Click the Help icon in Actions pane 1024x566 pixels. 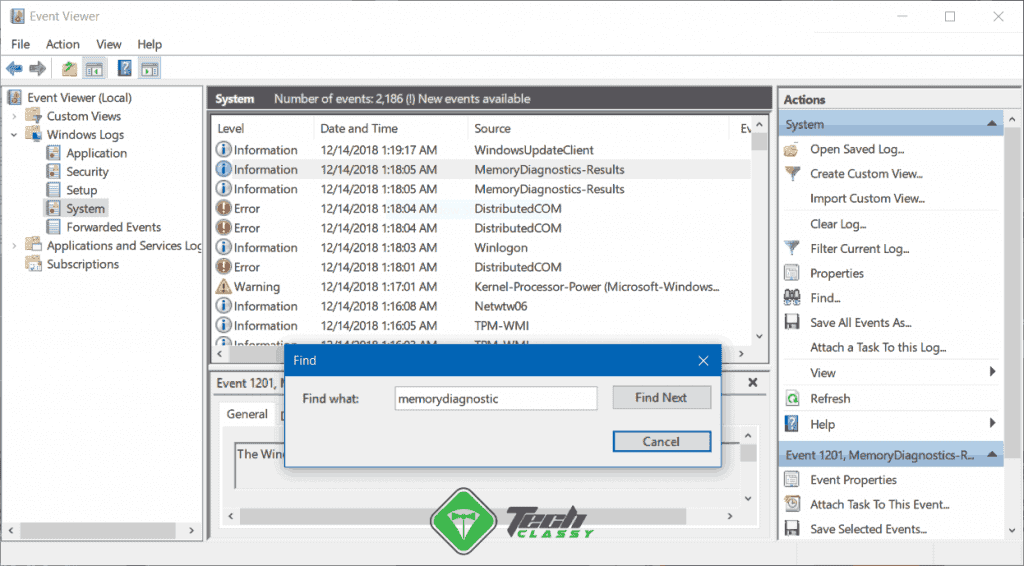coord(792,424)
